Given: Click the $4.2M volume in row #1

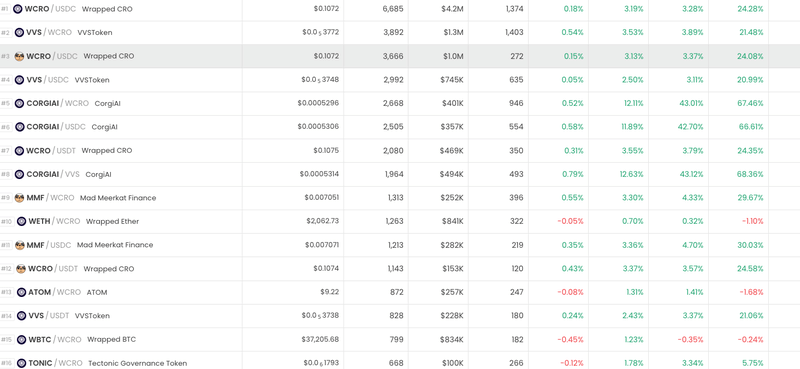Looking at the screenshot, I should [452, 9].
